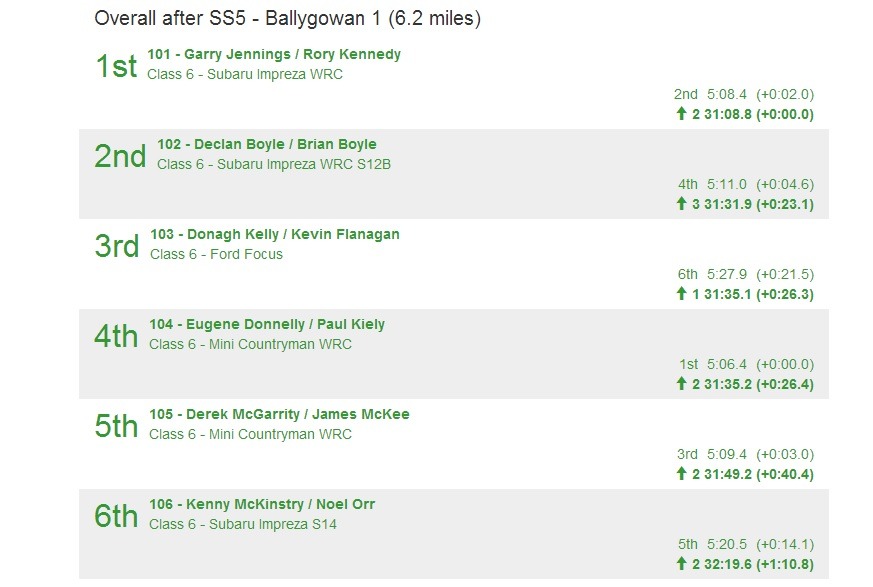Click the 'Class 6 - Ford Focus' text
873x587 pixels.
(216, 254)
